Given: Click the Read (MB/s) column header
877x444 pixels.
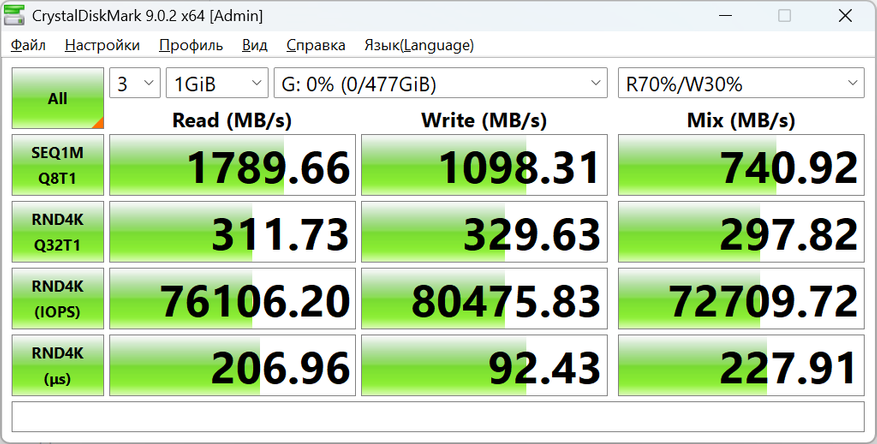Looking at the screenshot, I should coord(232,120).
